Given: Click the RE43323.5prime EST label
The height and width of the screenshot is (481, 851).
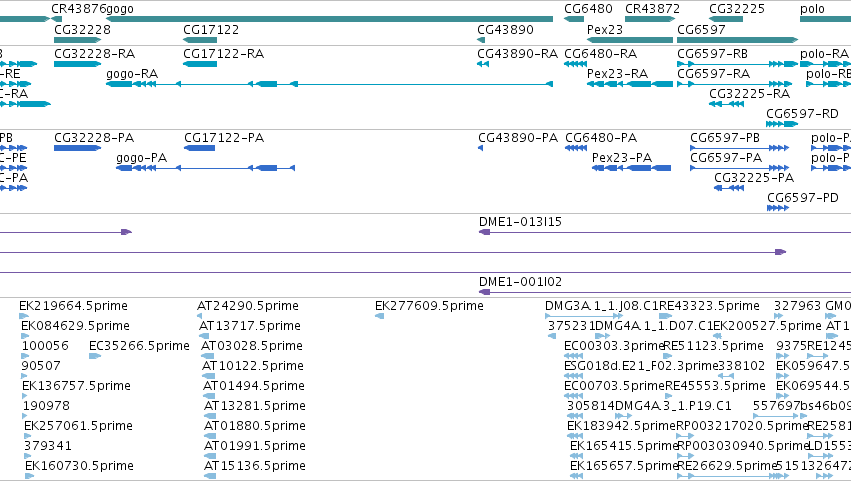Looking at the screenshot, I should click(x=709, y=306).
